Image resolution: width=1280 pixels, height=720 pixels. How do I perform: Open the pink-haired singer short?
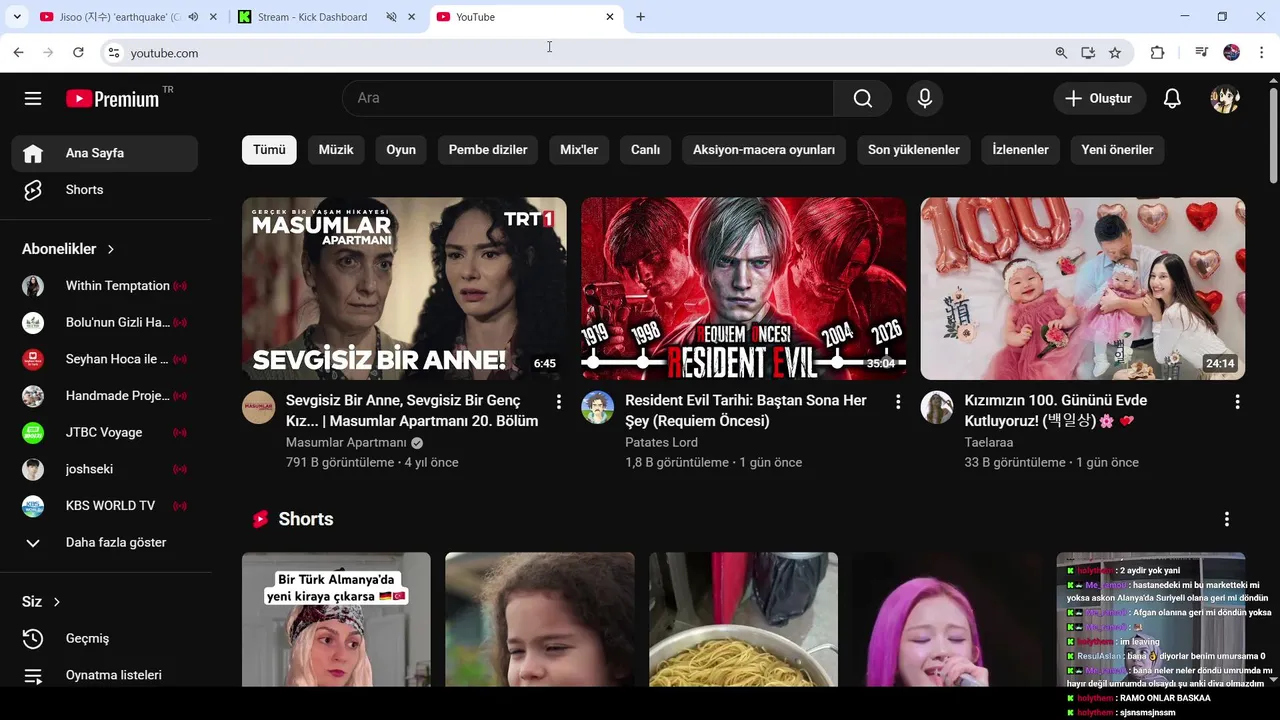(946, 620)
